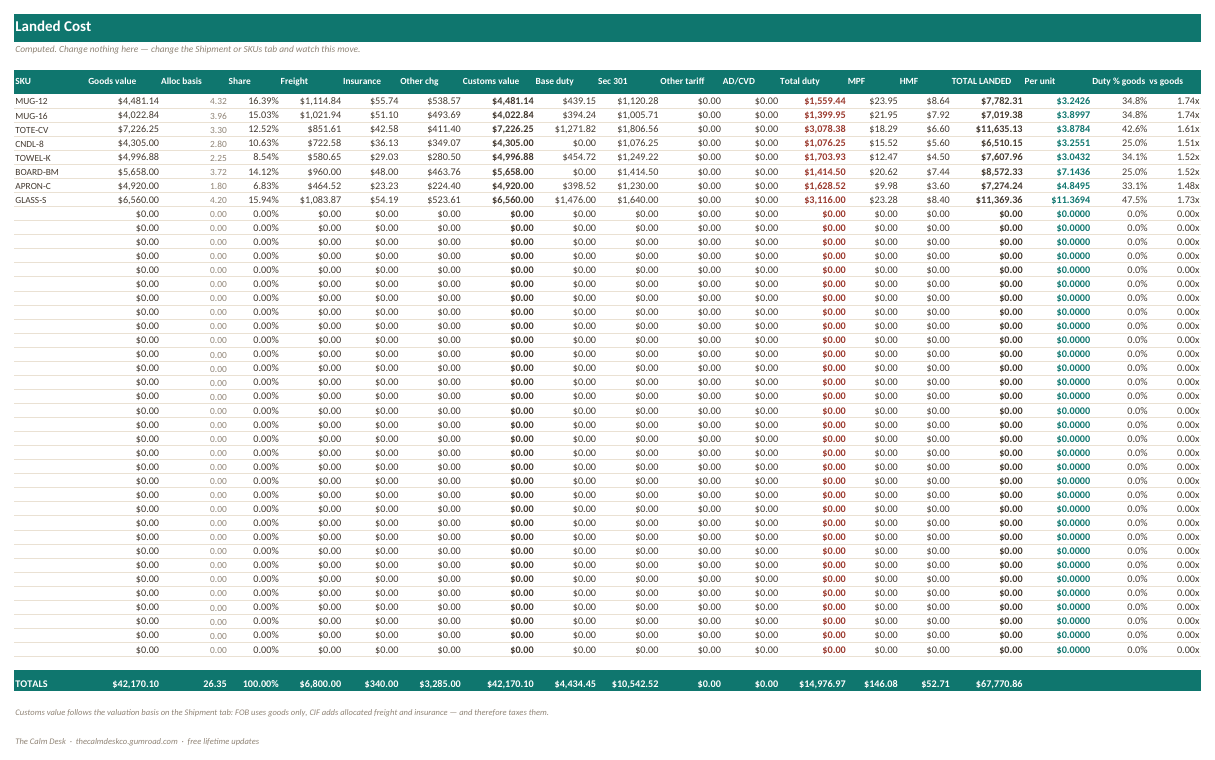Click TOWEL-K insurance $29.03
The width and height of the screenshot is (1215, 760).
[x=383, y=157]
